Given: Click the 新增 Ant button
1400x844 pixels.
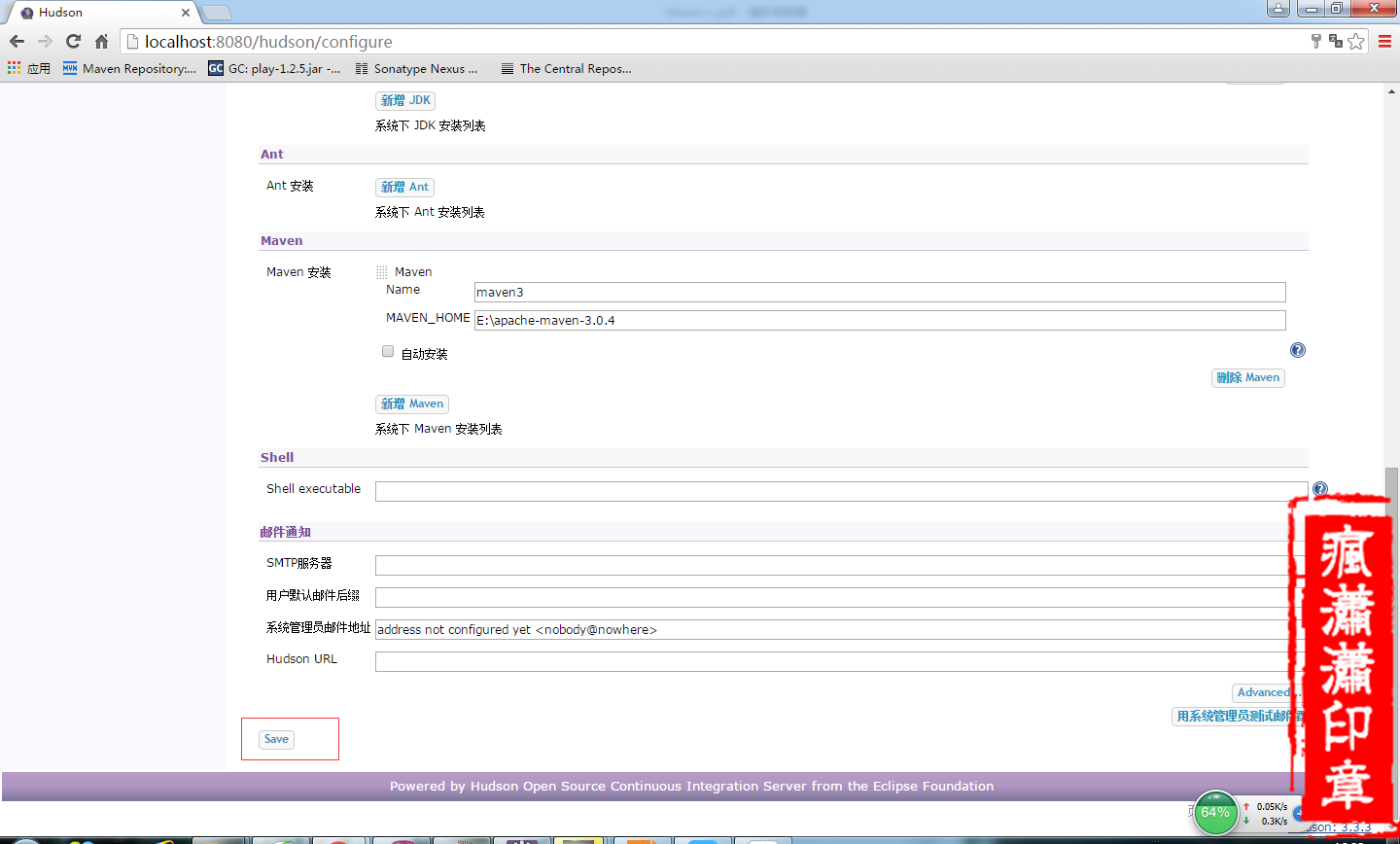Looking at the screenshot, I should click(x=404, y=188).
